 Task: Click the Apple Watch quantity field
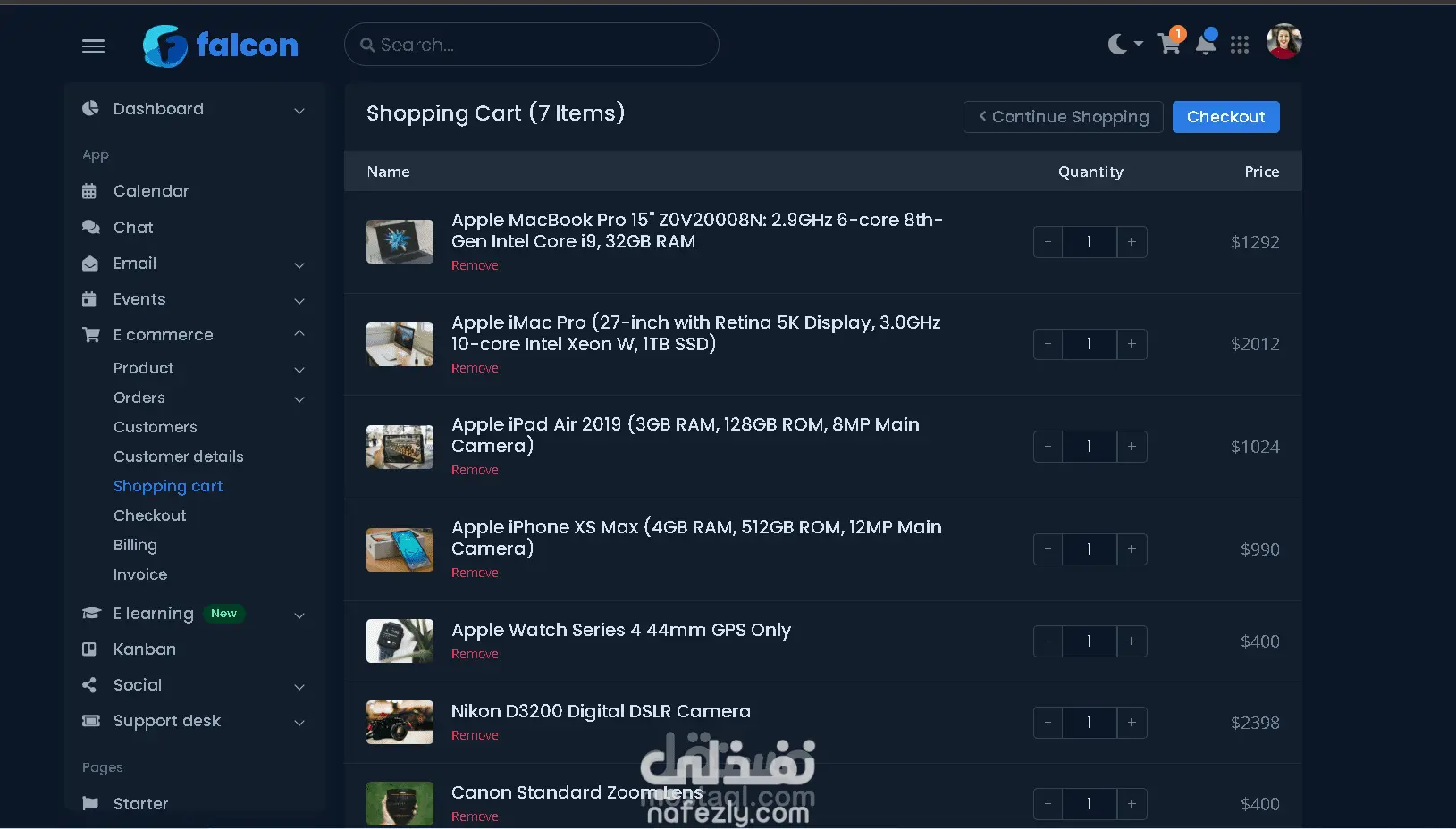[1090, 641]
